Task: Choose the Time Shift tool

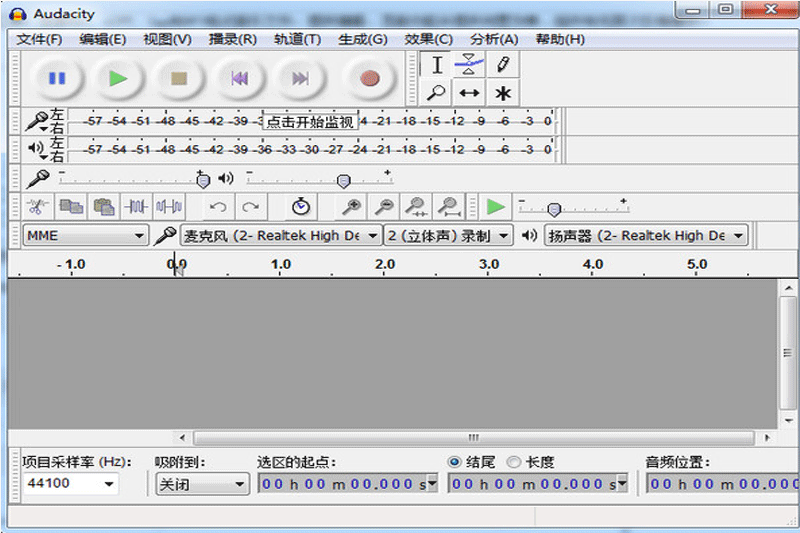Action: tap(469, 93)
